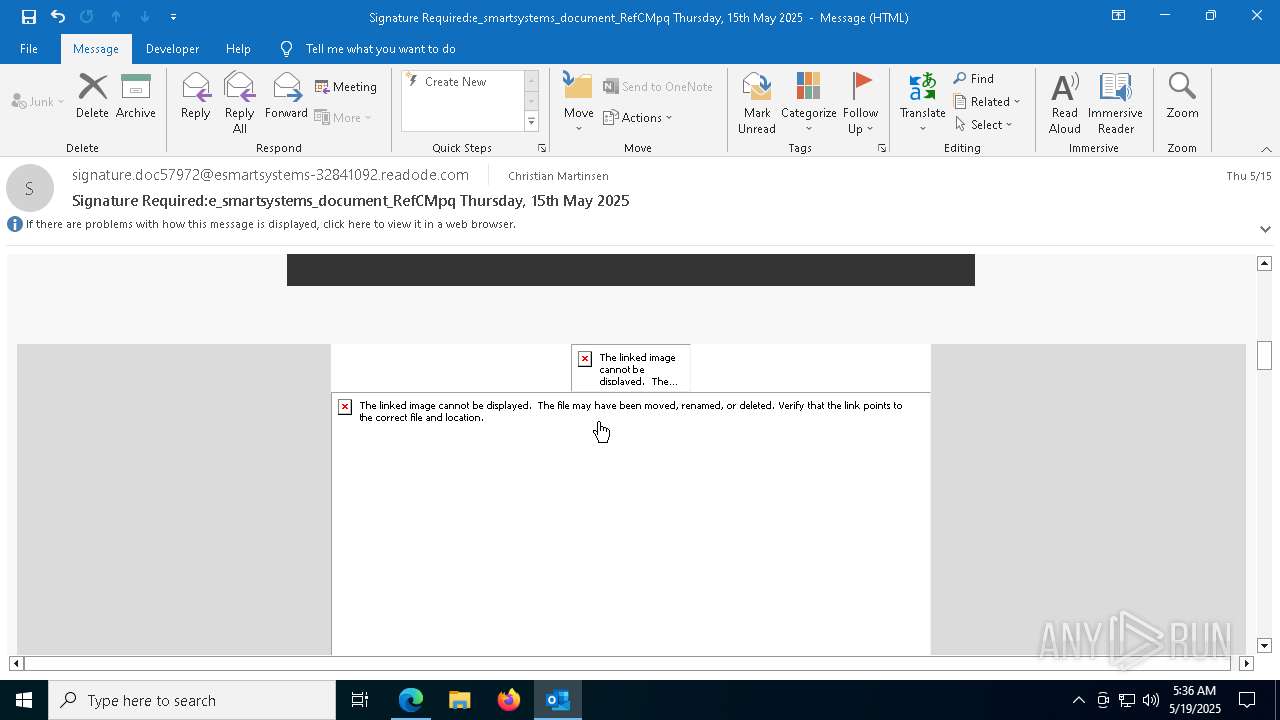
Task: Switch to the Developer tab
Action: (x=172, y=48)
